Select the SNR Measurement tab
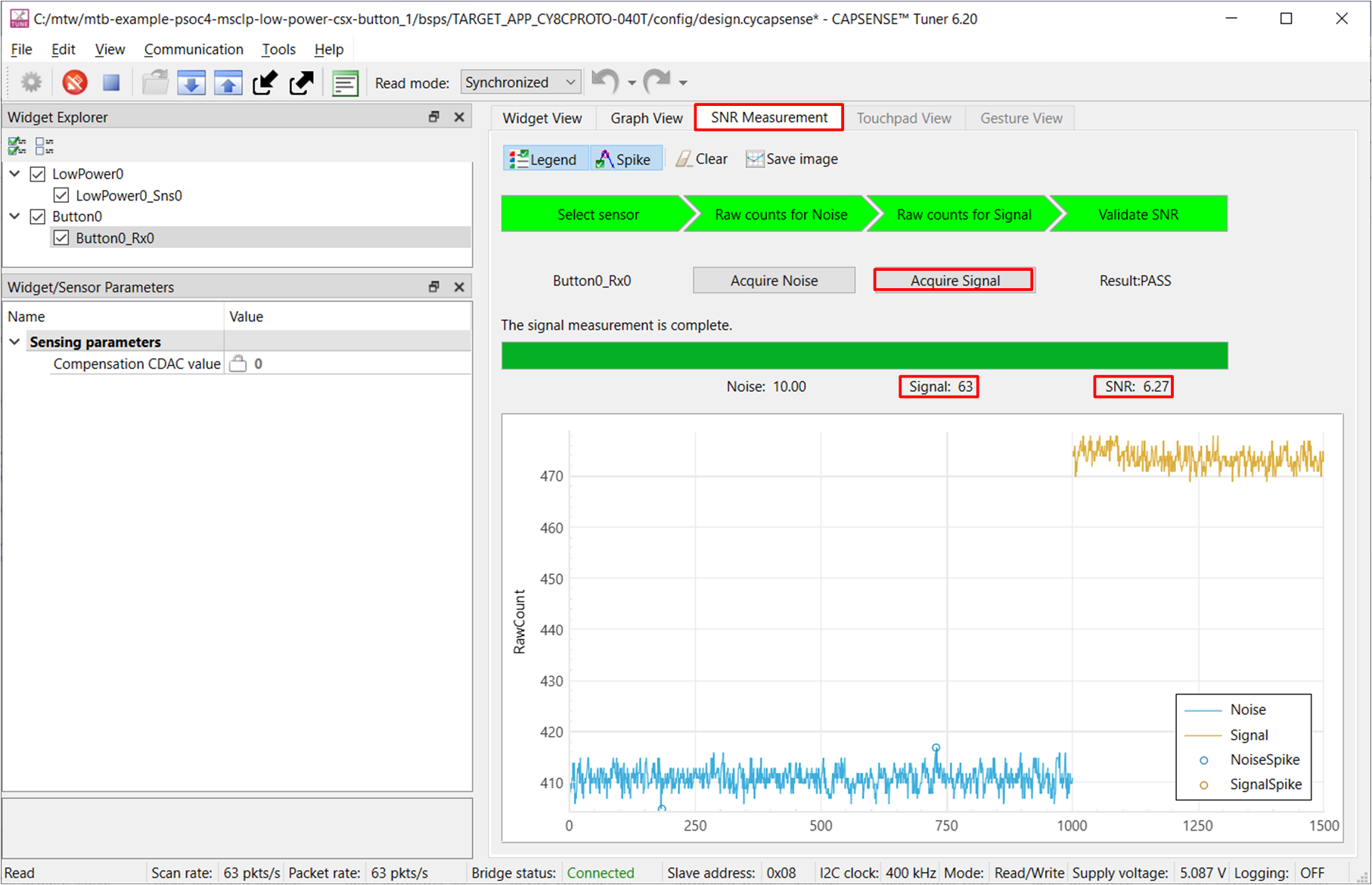 click(769, 117)
